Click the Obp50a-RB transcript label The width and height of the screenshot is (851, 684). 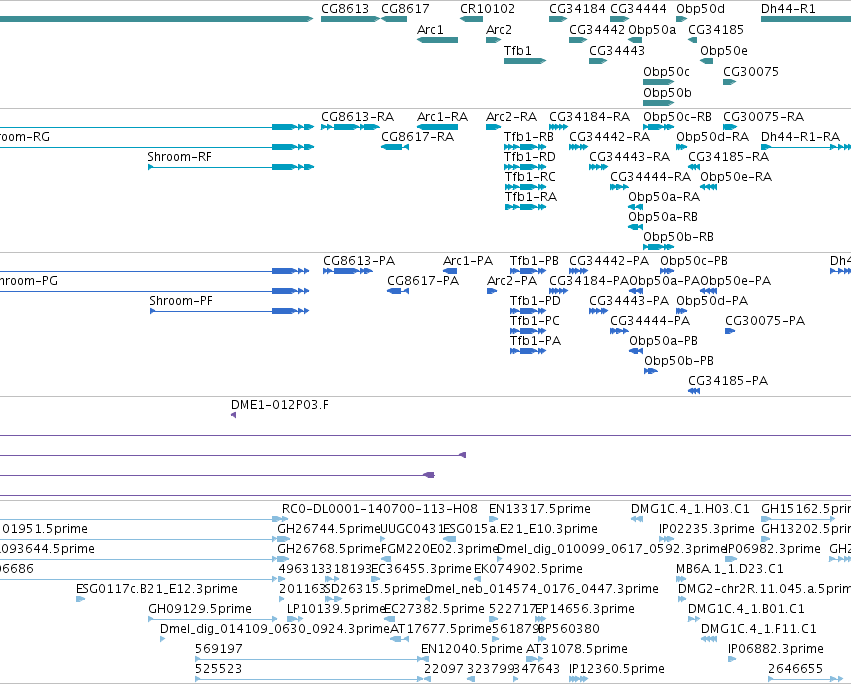point(663,218)
